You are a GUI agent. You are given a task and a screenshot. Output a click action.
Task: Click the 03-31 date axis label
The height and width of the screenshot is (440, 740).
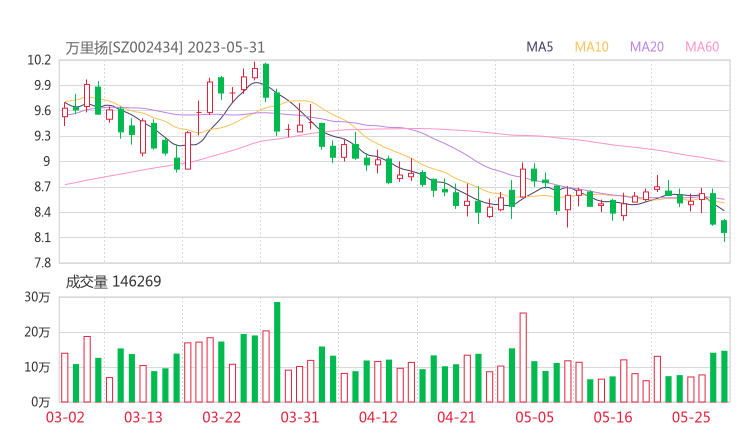pos(300,417)
